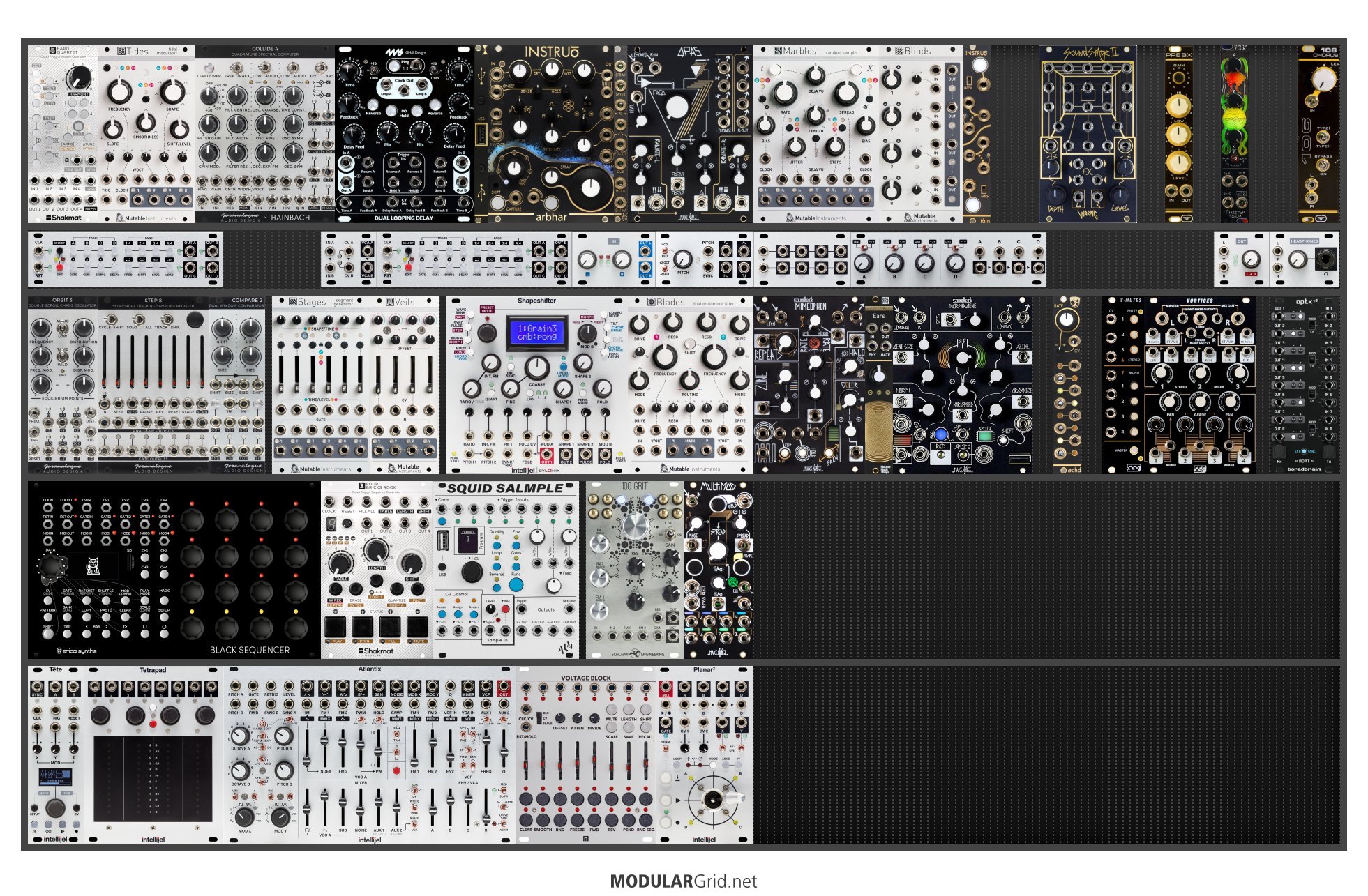Click the CLEAR button on Voltage Block
Image resolution: width=1368 pixels, height=896 pixels.
click(526, 819)
